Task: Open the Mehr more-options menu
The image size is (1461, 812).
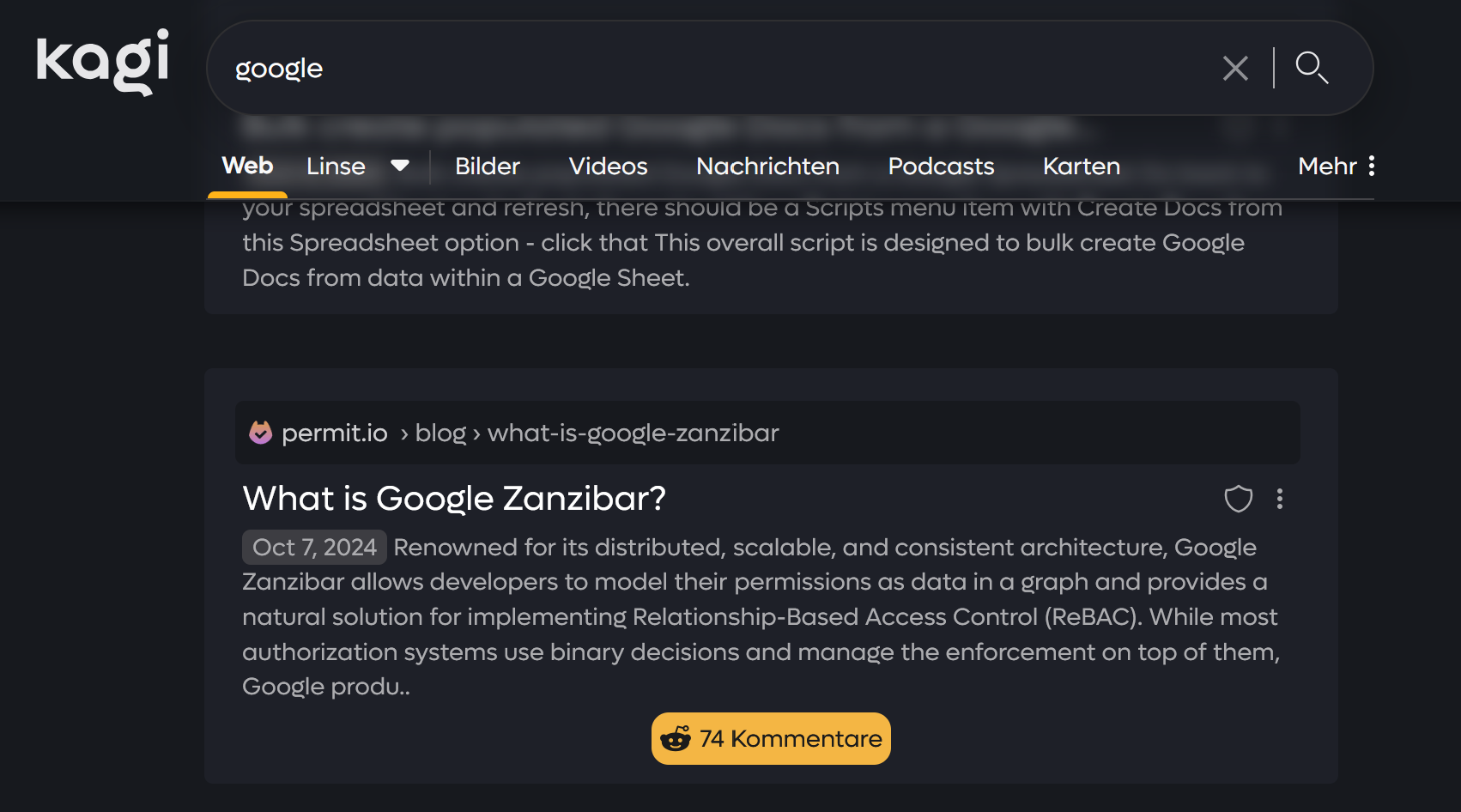Action: coord(1337,166)
